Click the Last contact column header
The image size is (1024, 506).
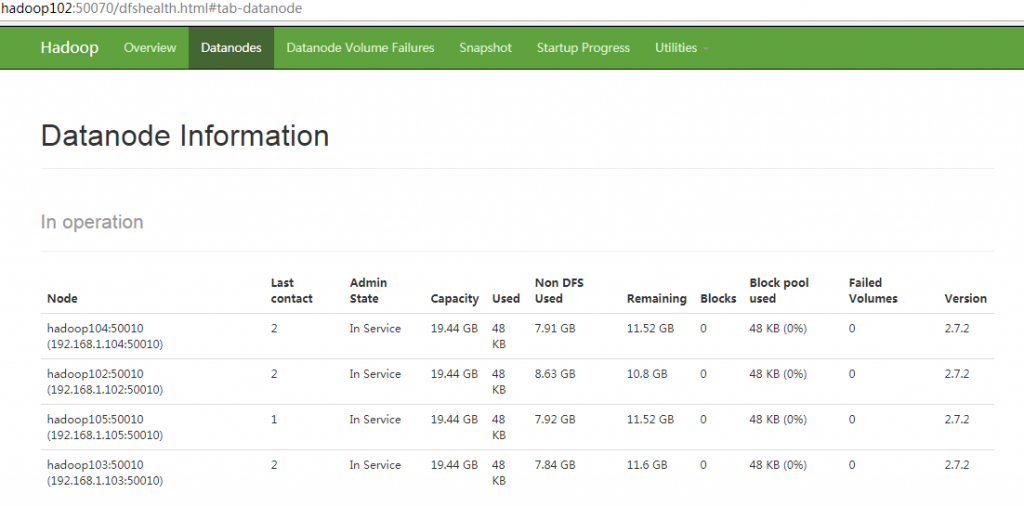pos(291,291)
